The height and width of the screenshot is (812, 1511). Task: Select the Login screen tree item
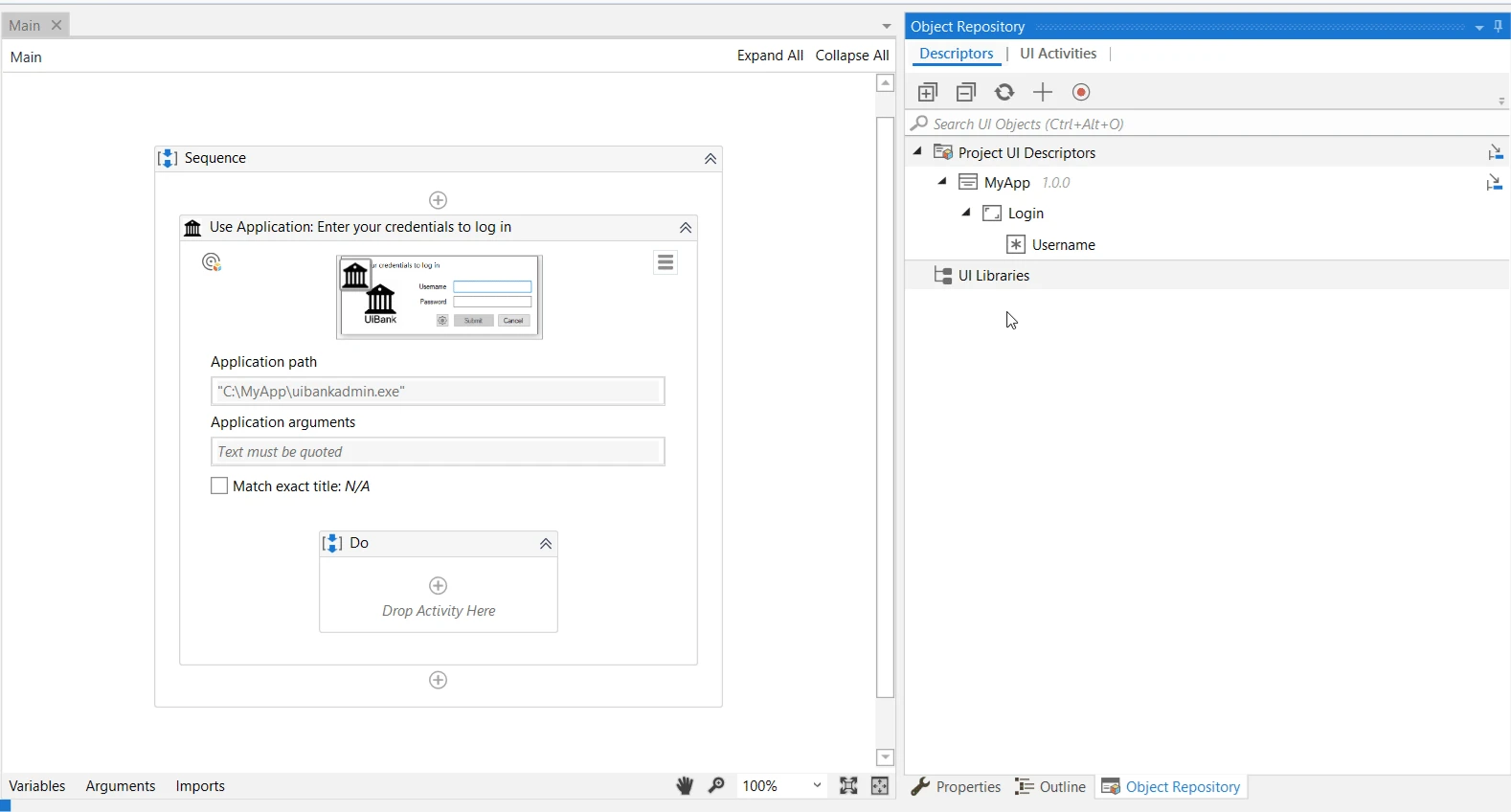pyautogui.click(x=1026, y=214)
